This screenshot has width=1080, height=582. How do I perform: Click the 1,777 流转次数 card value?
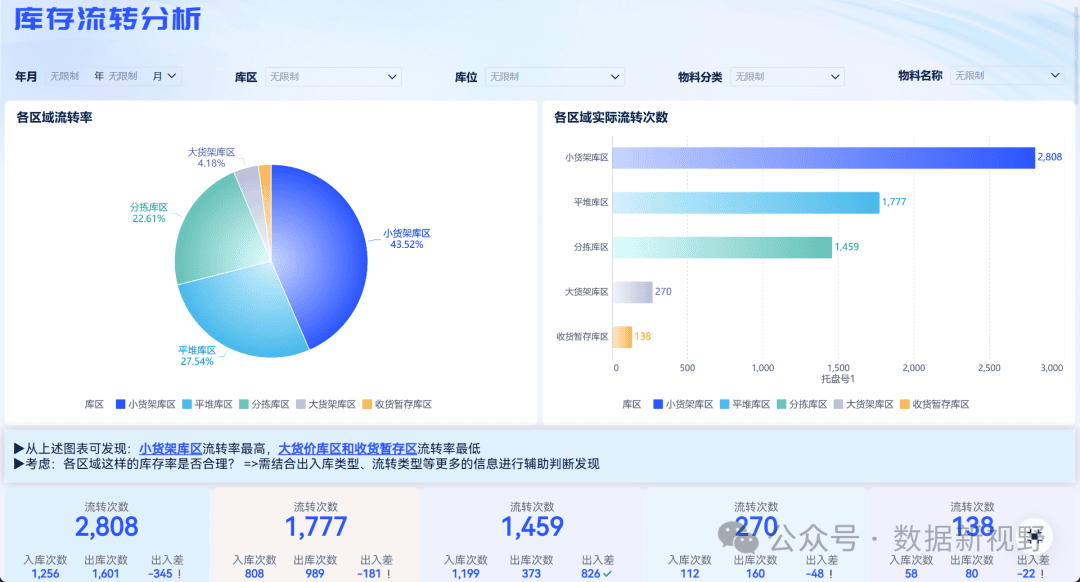(315, 527)
